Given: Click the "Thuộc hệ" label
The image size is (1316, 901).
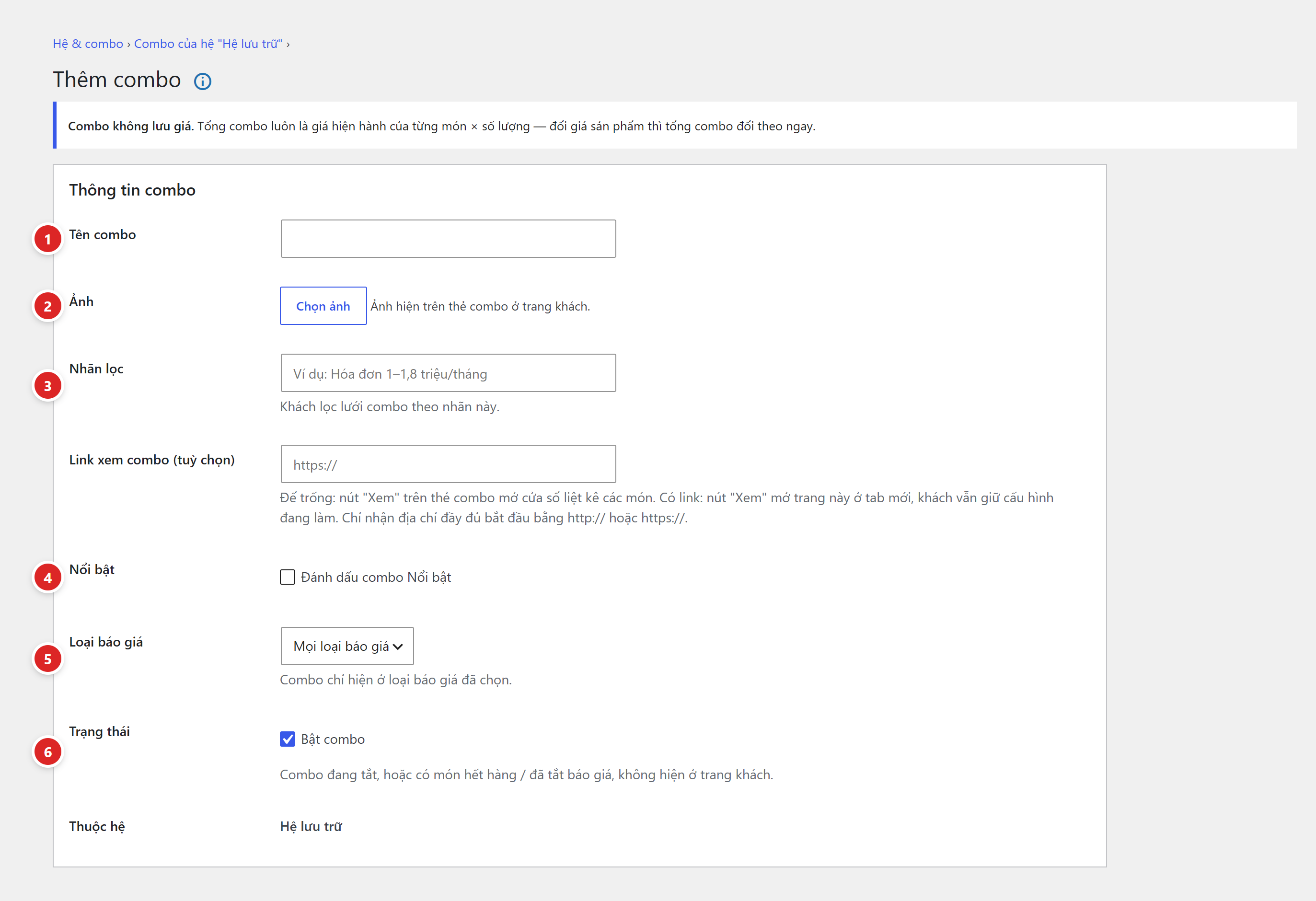Looking at the screenshot, I should tap(97, 826).
